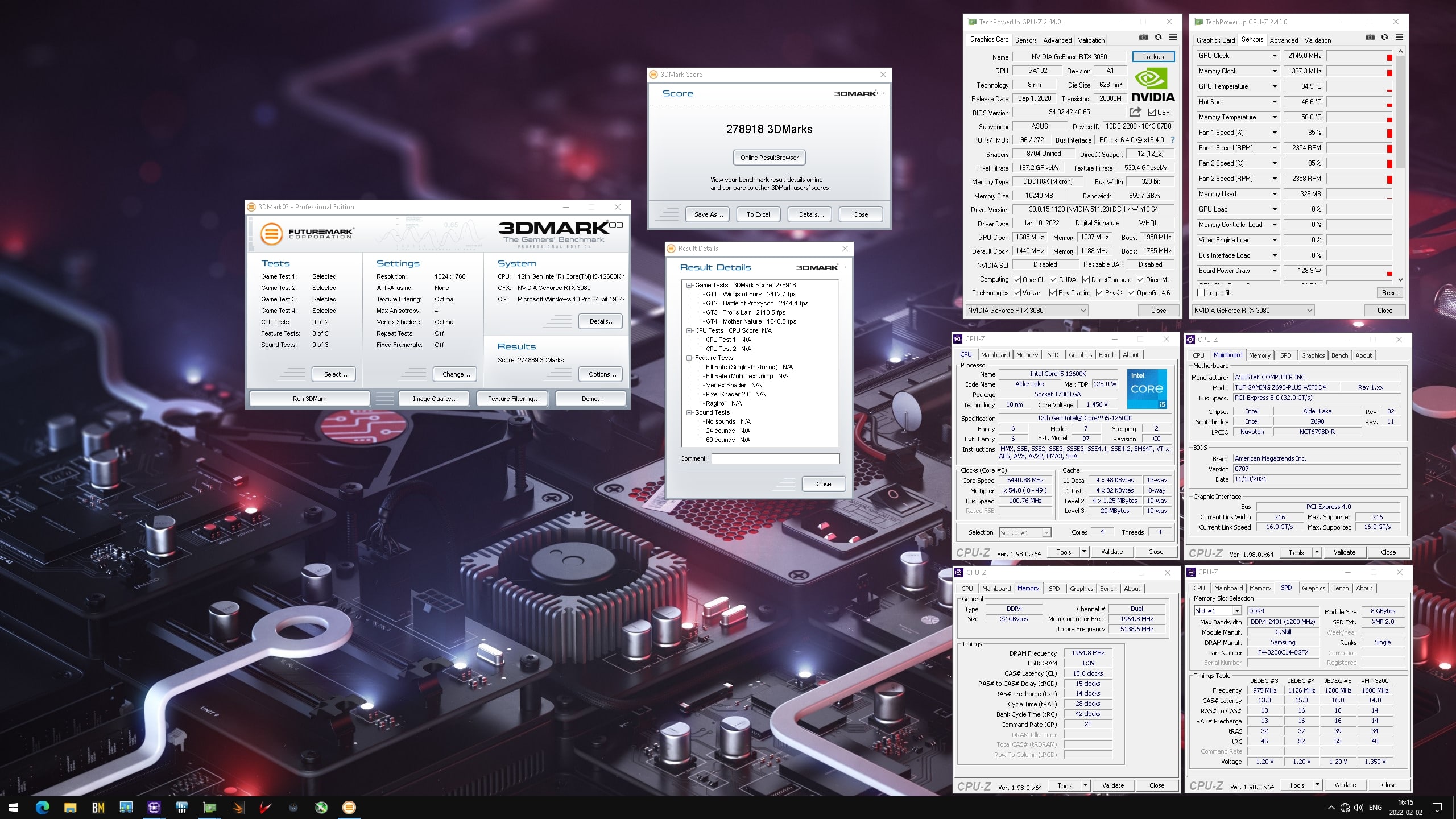Open the bar-chart monitor taskbar app

[x=126, y=807]
